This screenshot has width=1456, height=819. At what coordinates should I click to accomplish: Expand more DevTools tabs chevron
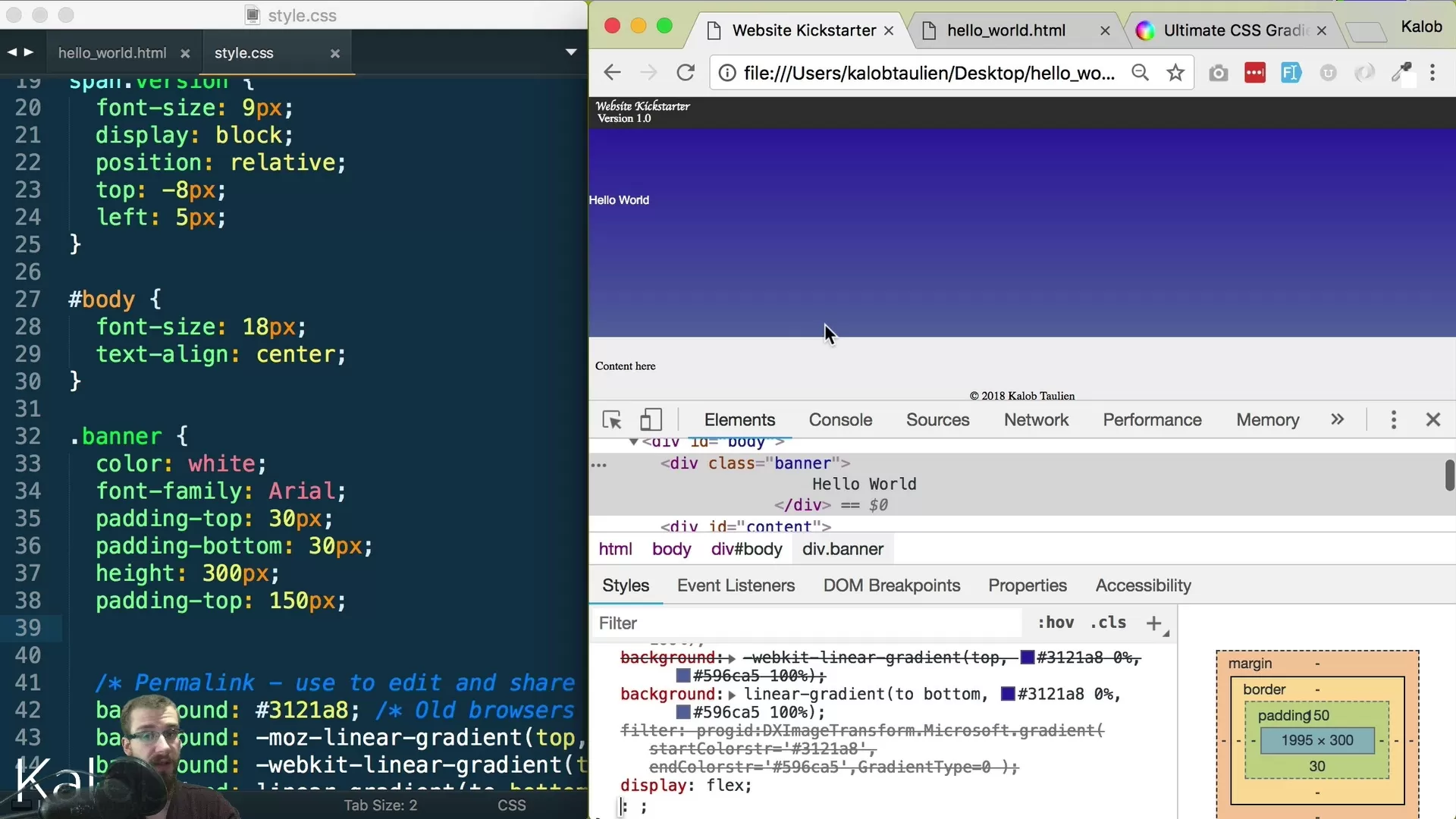click(1337, 420)
